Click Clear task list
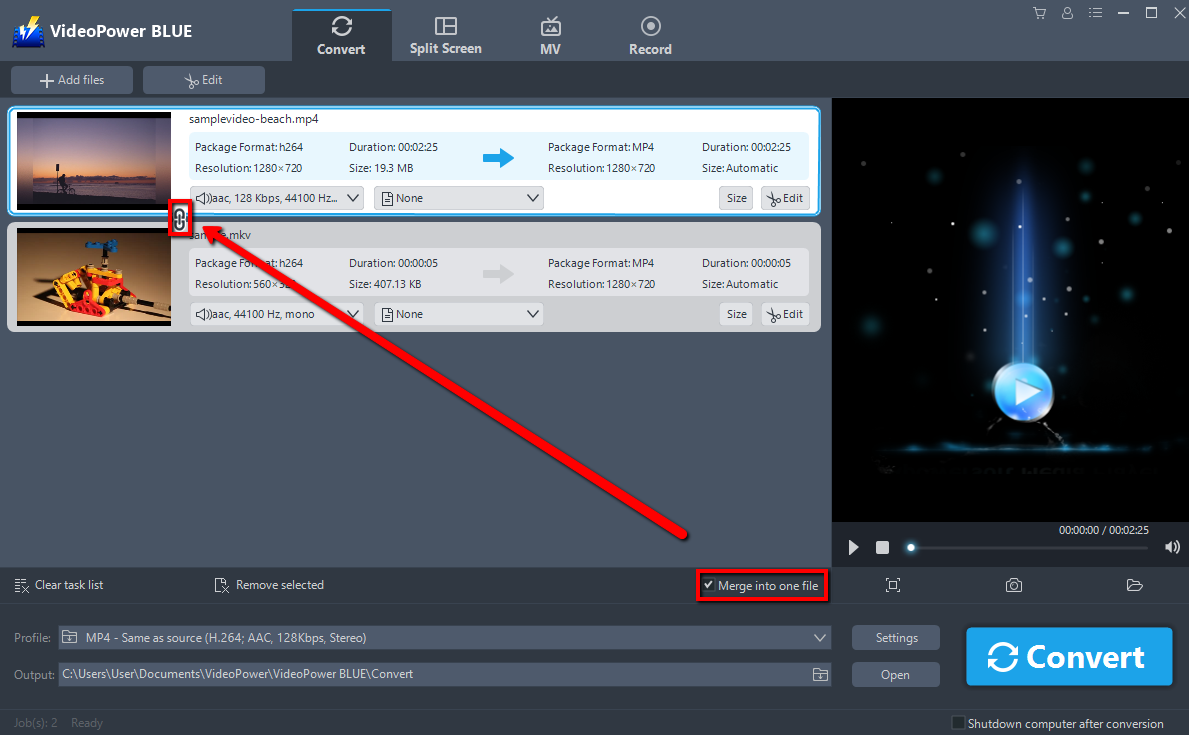Viewport: 1189px width, 735px height. click(59, 585)
